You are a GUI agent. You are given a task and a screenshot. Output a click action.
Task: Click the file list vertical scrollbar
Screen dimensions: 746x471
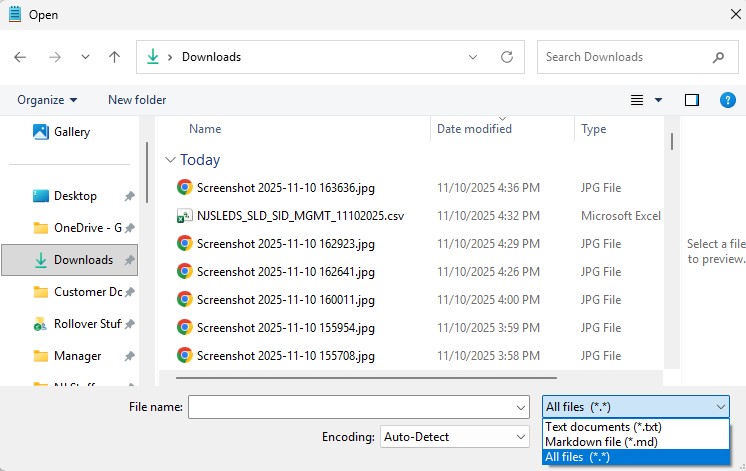[672, 142]
